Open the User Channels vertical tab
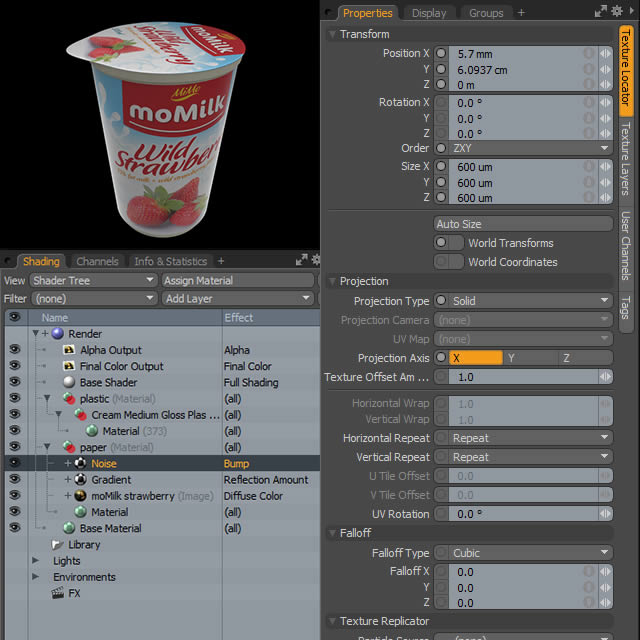640x640 pixels. tap(626, 245)
